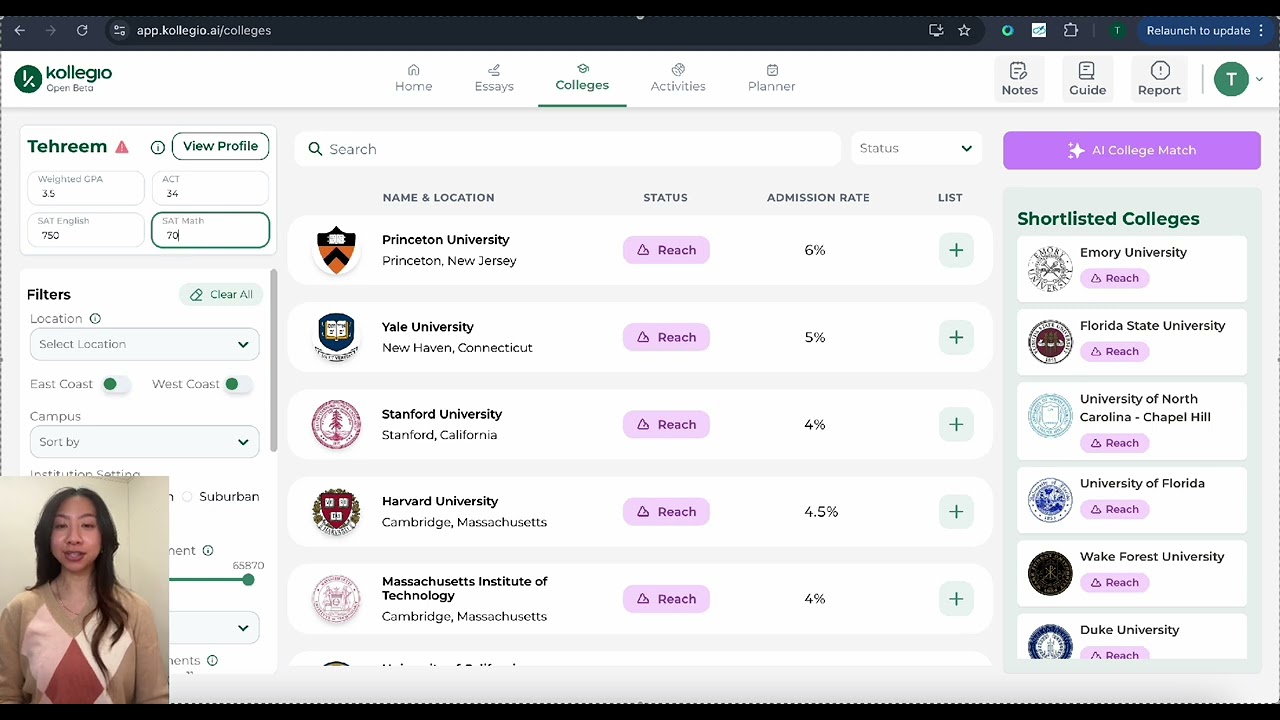Click the View Profile button
Viewport: 1280px width, 720px height.
220,146
